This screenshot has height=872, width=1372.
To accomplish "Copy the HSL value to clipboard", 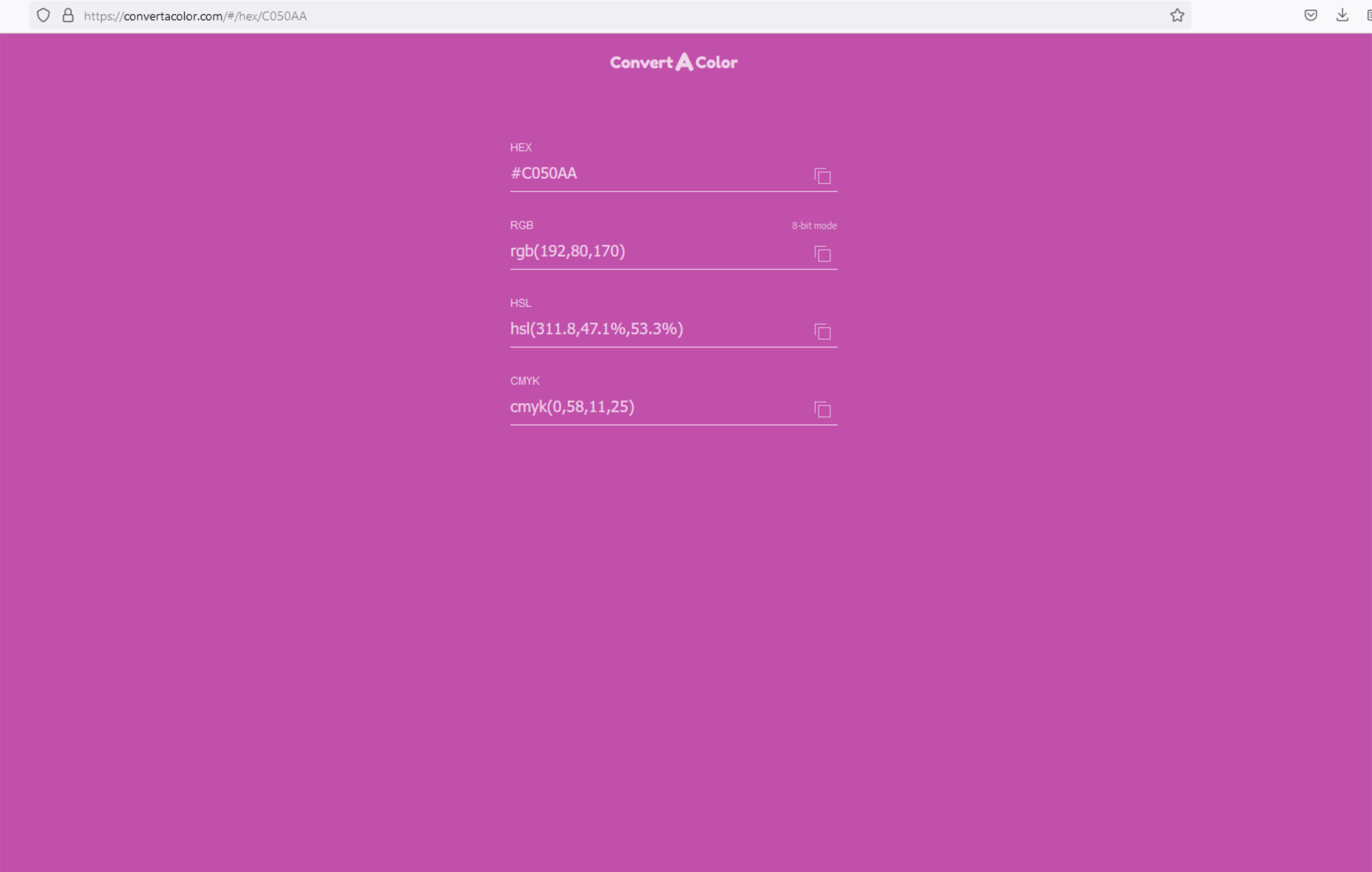I will pyautogui.click(x=822, y=331).
